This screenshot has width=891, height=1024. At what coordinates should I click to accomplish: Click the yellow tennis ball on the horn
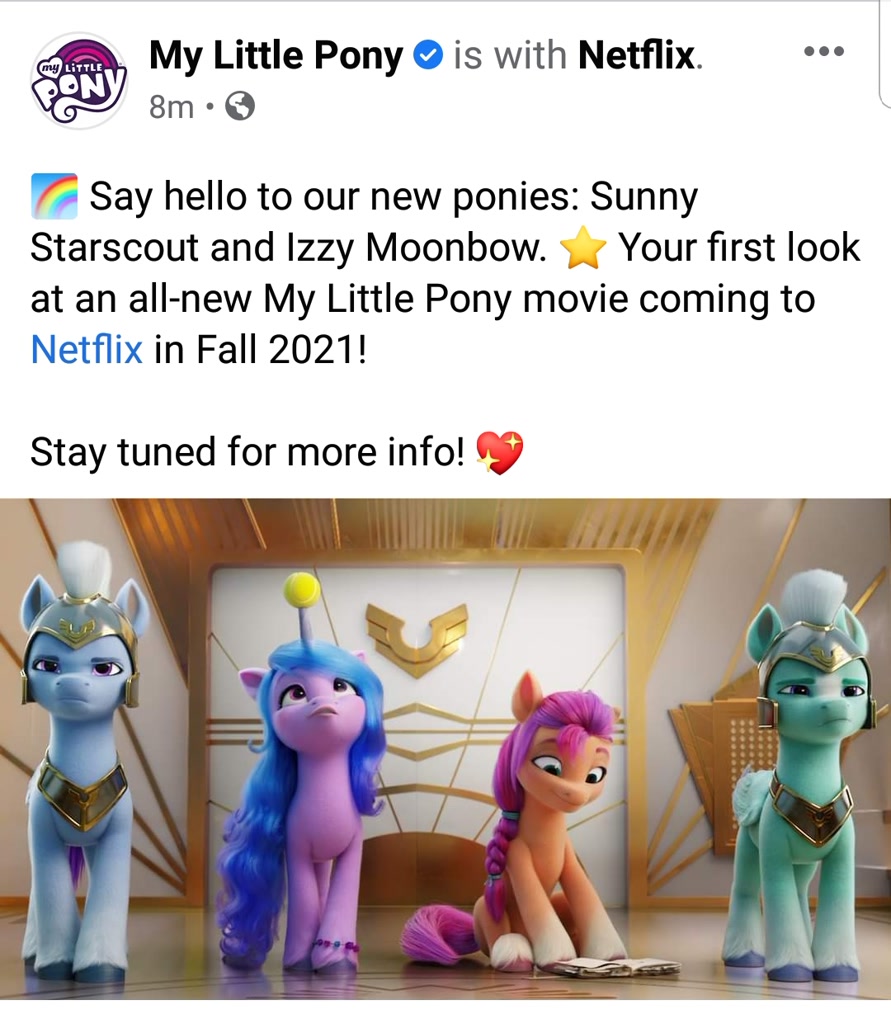click(302, 590)
